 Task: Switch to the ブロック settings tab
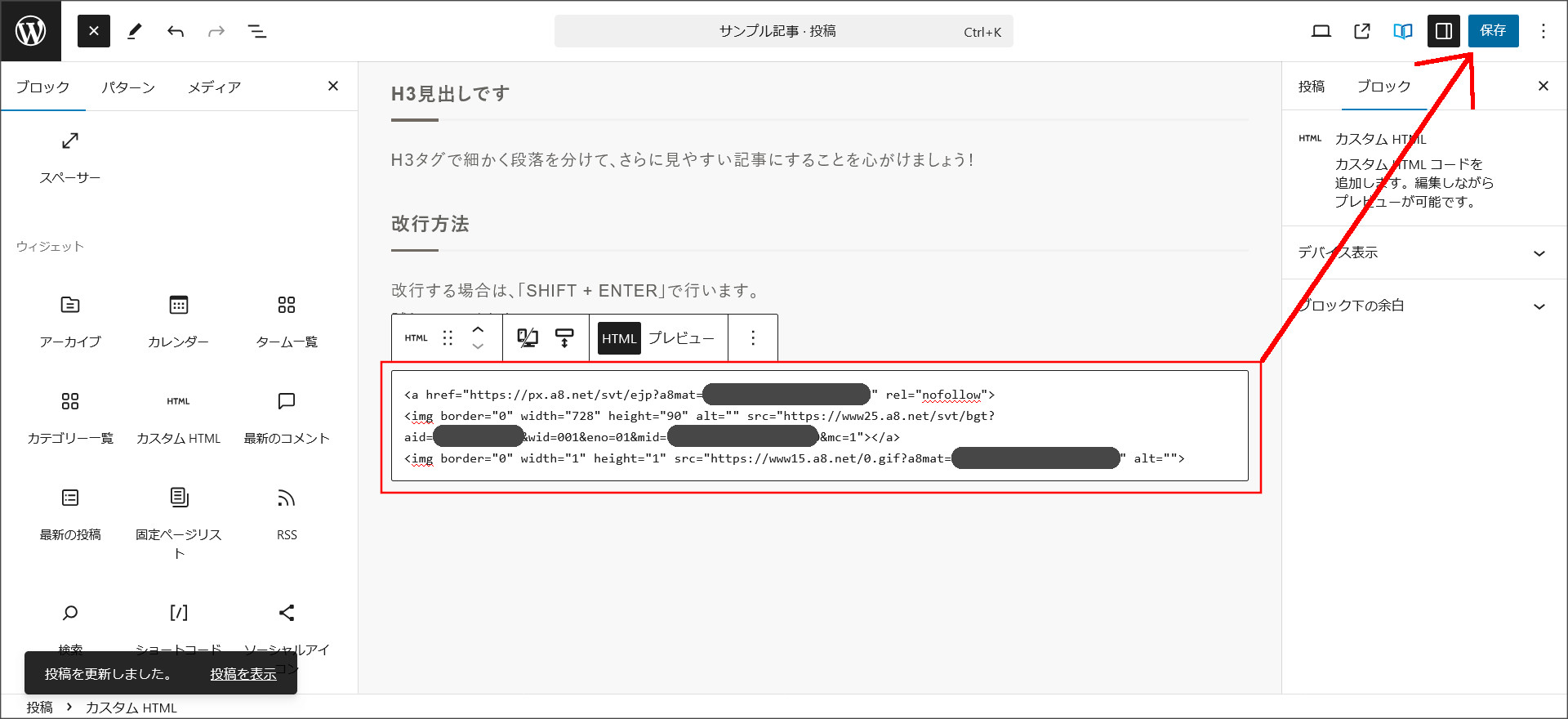(x=1383, y=87)
